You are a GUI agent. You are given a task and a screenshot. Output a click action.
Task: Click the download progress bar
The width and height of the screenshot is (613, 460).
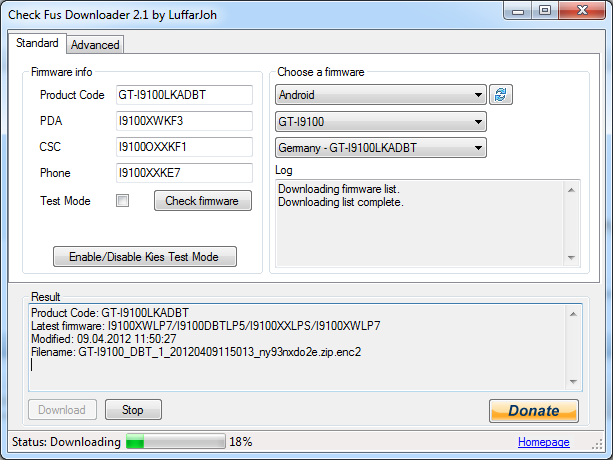tap(176, 442)
